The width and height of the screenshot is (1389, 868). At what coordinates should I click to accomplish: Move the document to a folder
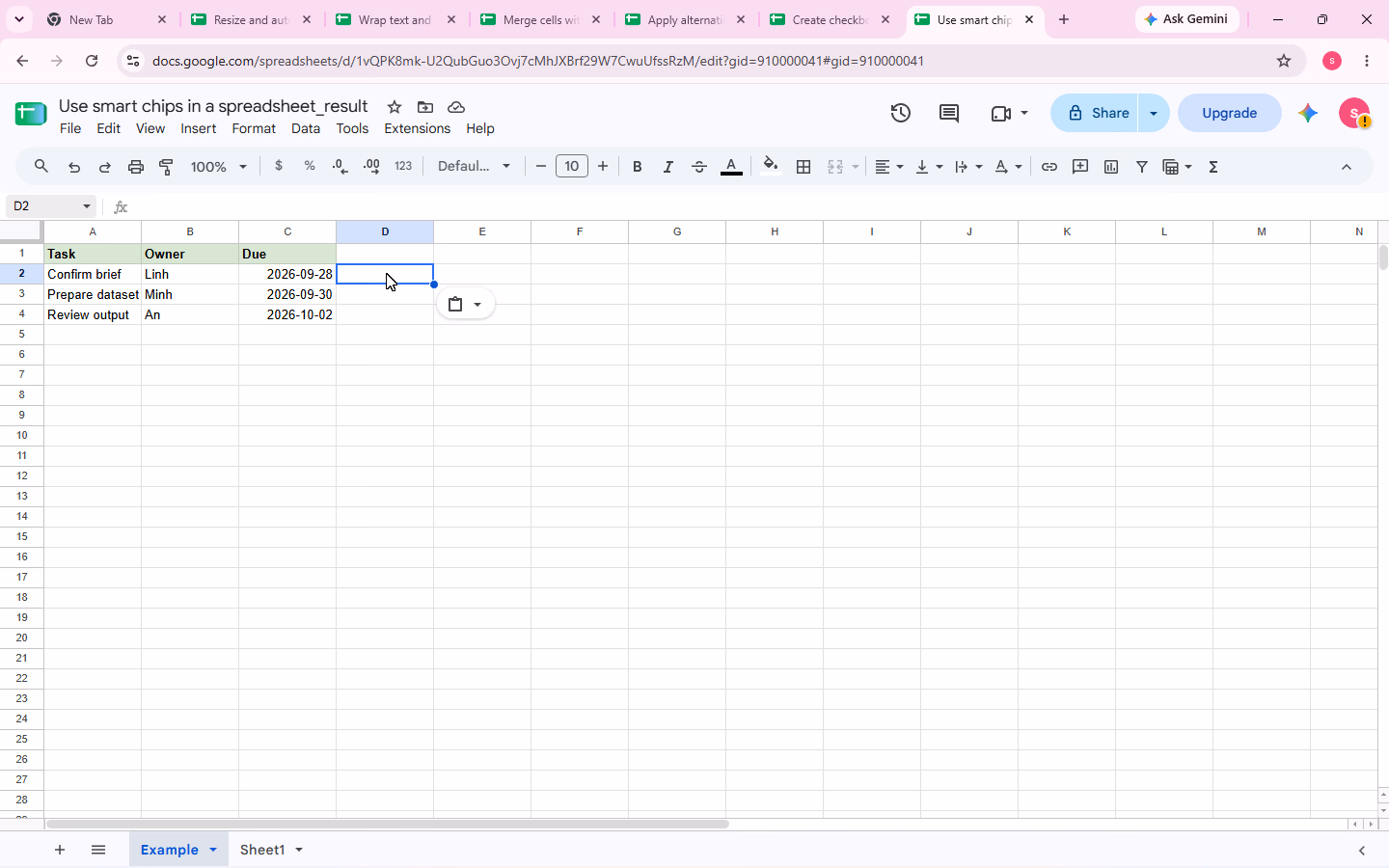(425, 107)
